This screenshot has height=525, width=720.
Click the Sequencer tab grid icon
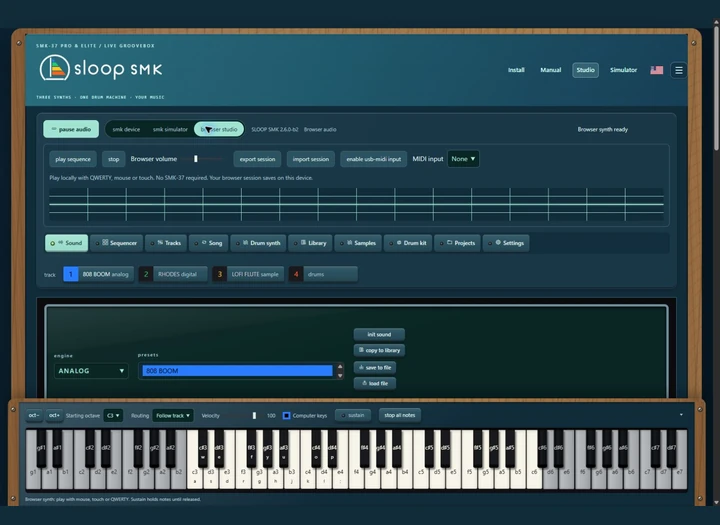[105, 242]
